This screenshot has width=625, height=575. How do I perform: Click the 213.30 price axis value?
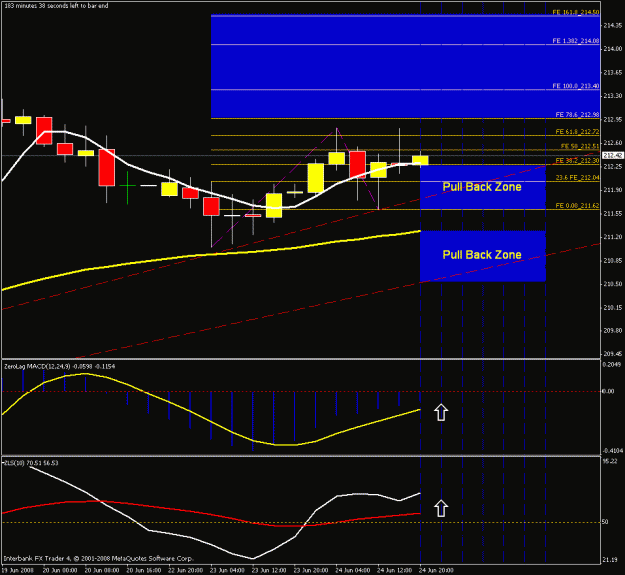613,96
